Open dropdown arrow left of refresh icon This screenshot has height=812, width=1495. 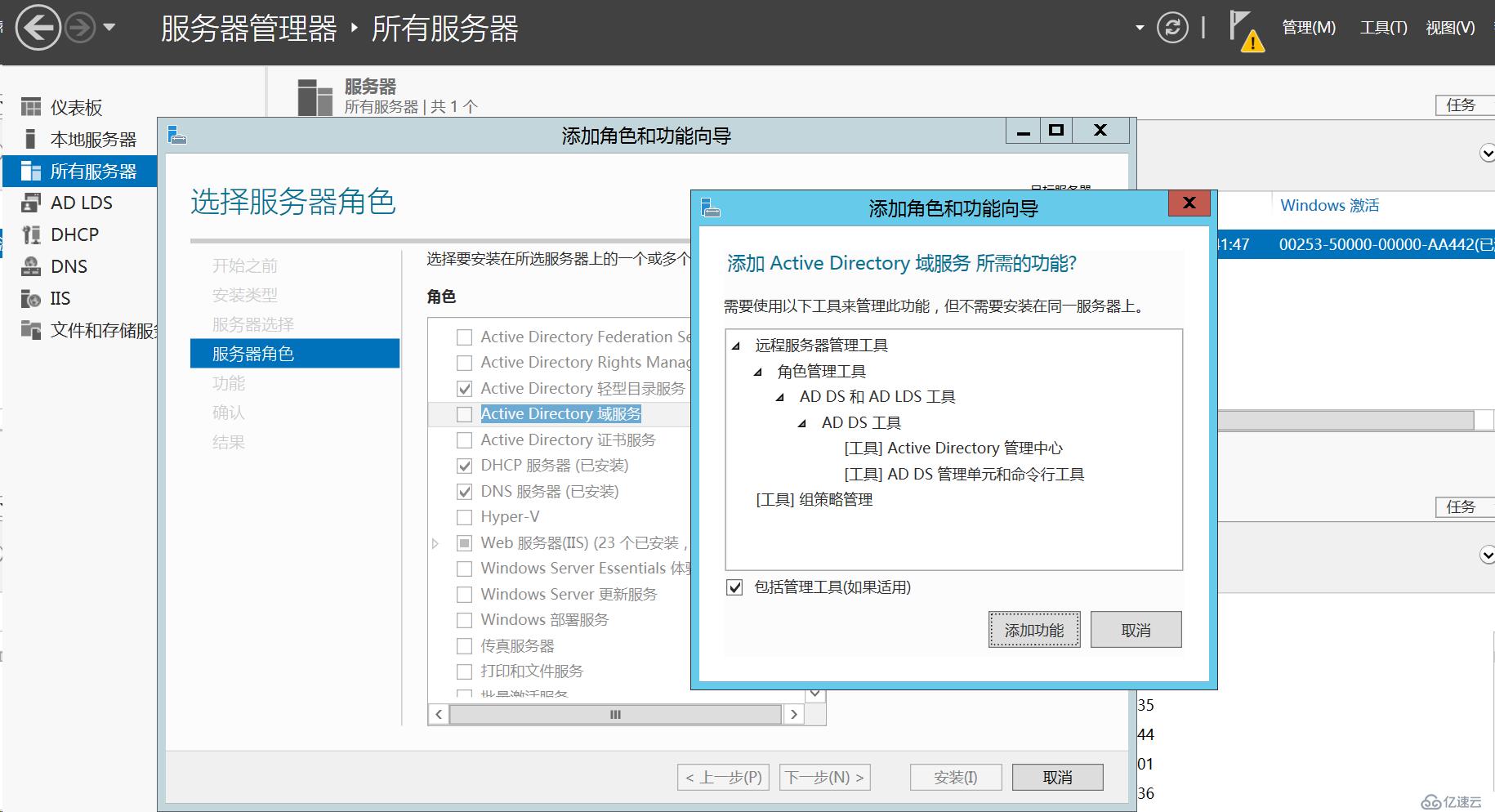click(x=1140, y=28)
